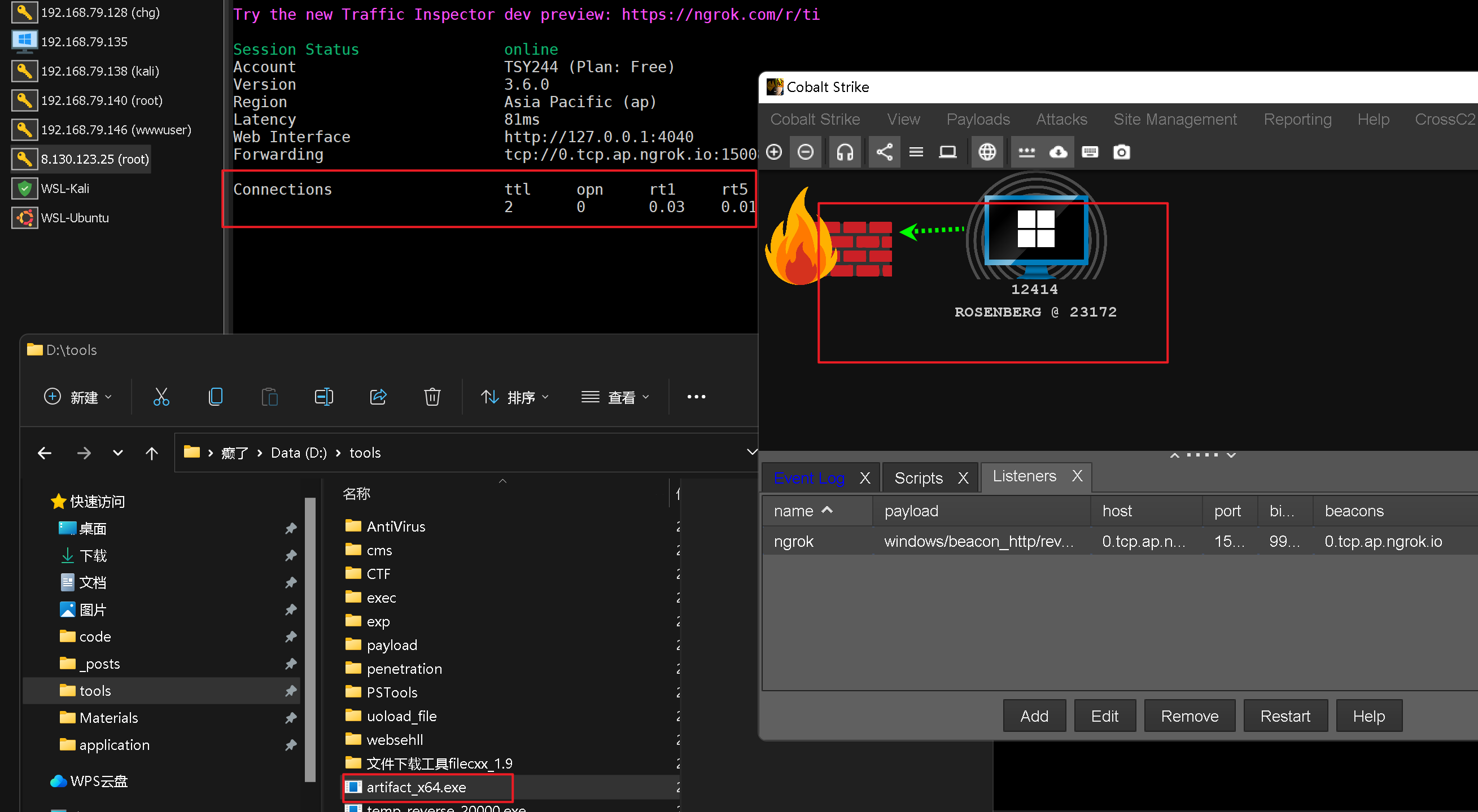
Task: Expand the payload folder in tools directory
Action: [389, 644]
